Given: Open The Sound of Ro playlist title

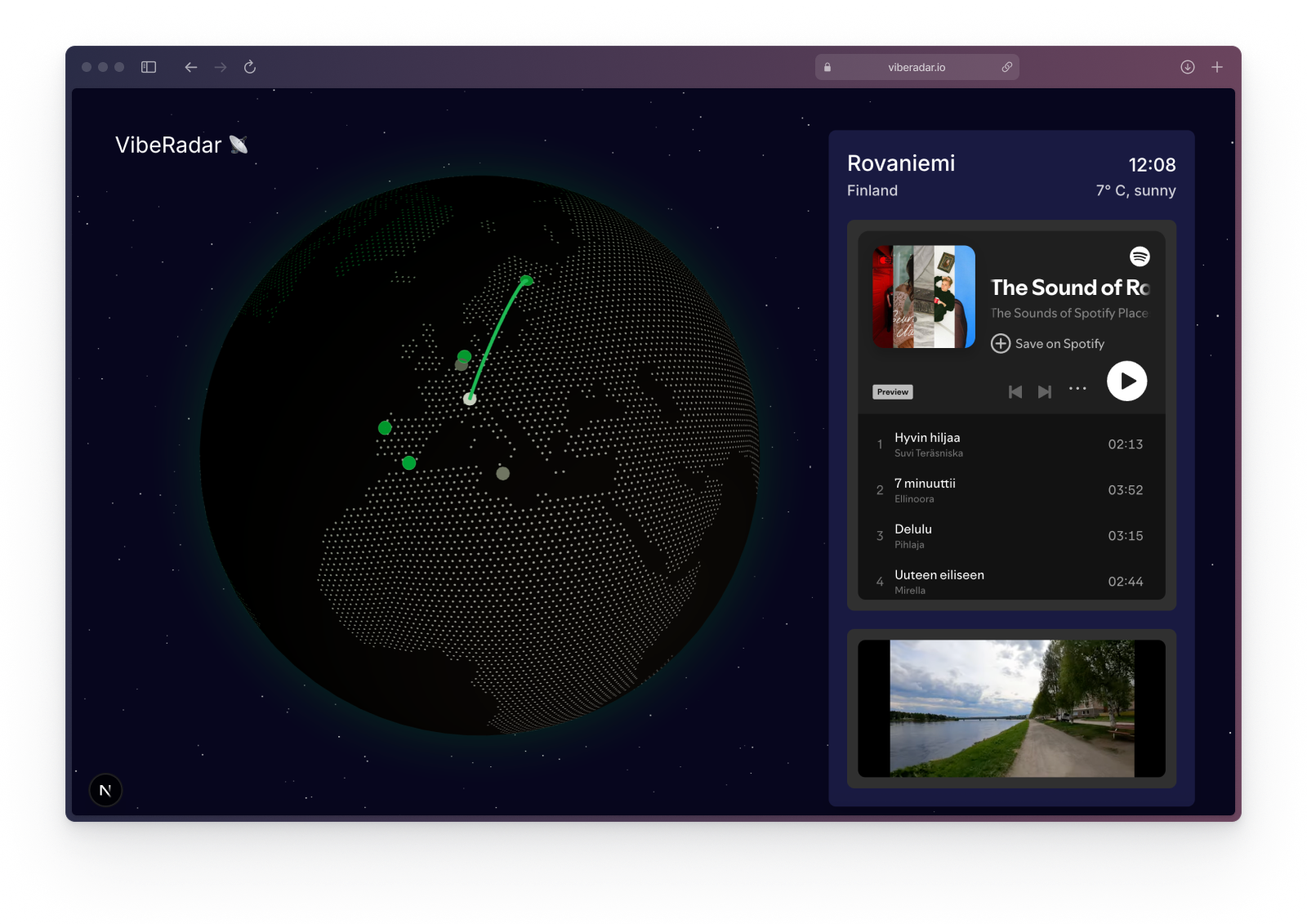Looking at the screenshot, I should [1070, 288].
